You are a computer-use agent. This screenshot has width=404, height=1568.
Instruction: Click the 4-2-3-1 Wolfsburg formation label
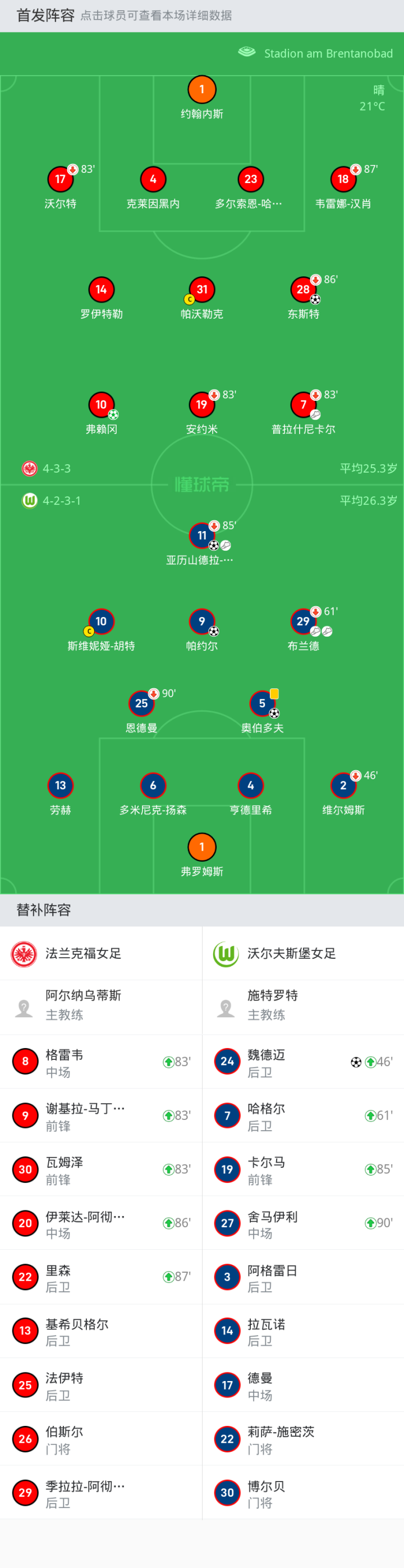pos(61,500)
